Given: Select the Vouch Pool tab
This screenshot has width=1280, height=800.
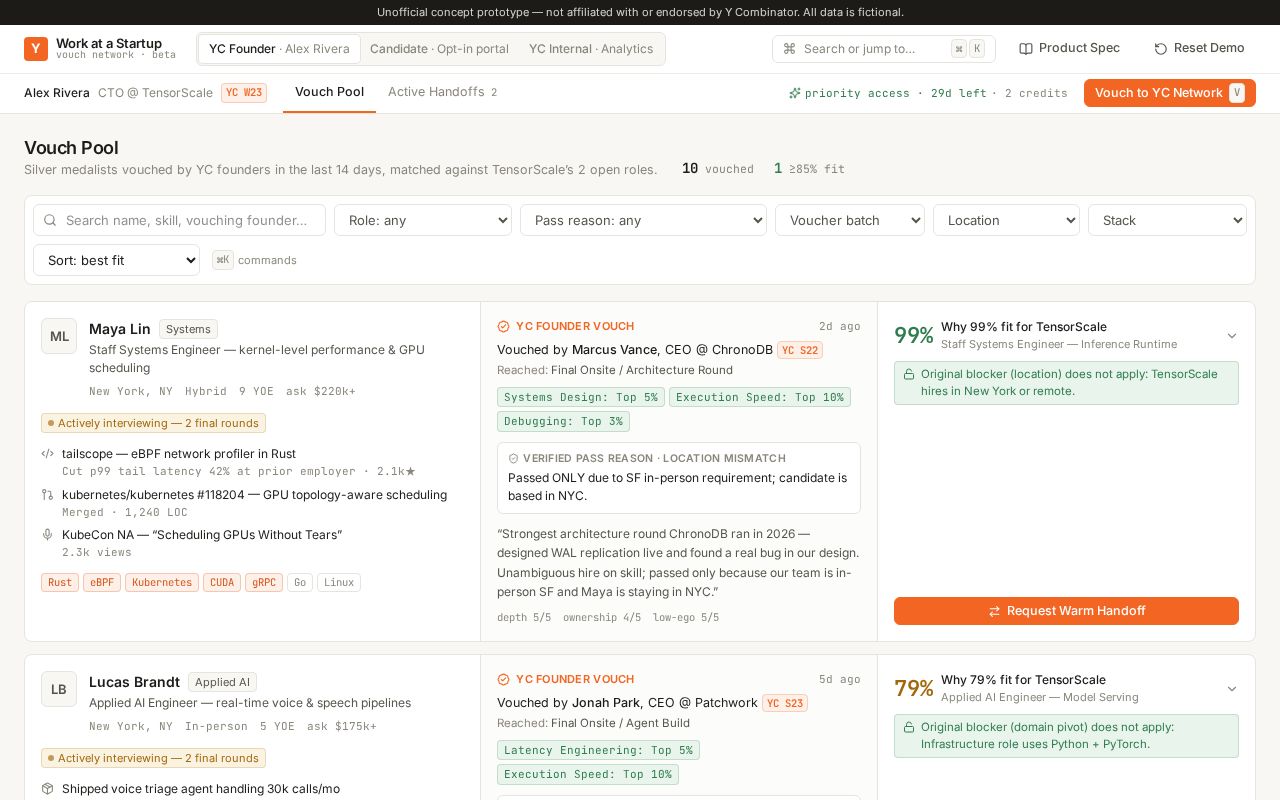Looking at the screenshot, I should coord(329,92).
